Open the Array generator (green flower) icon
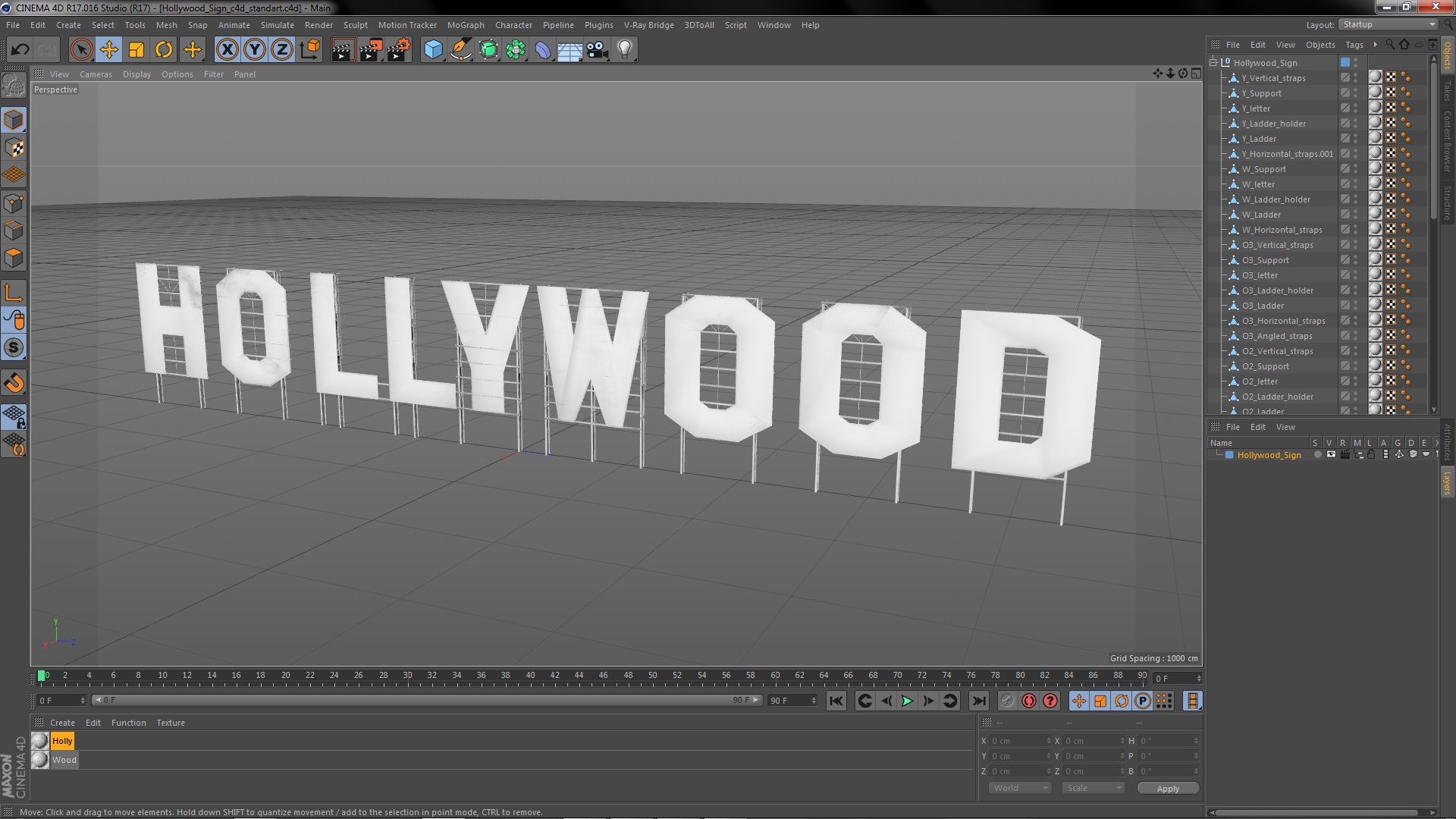The width and height of the screenshot is (1456, 819). 516,50
